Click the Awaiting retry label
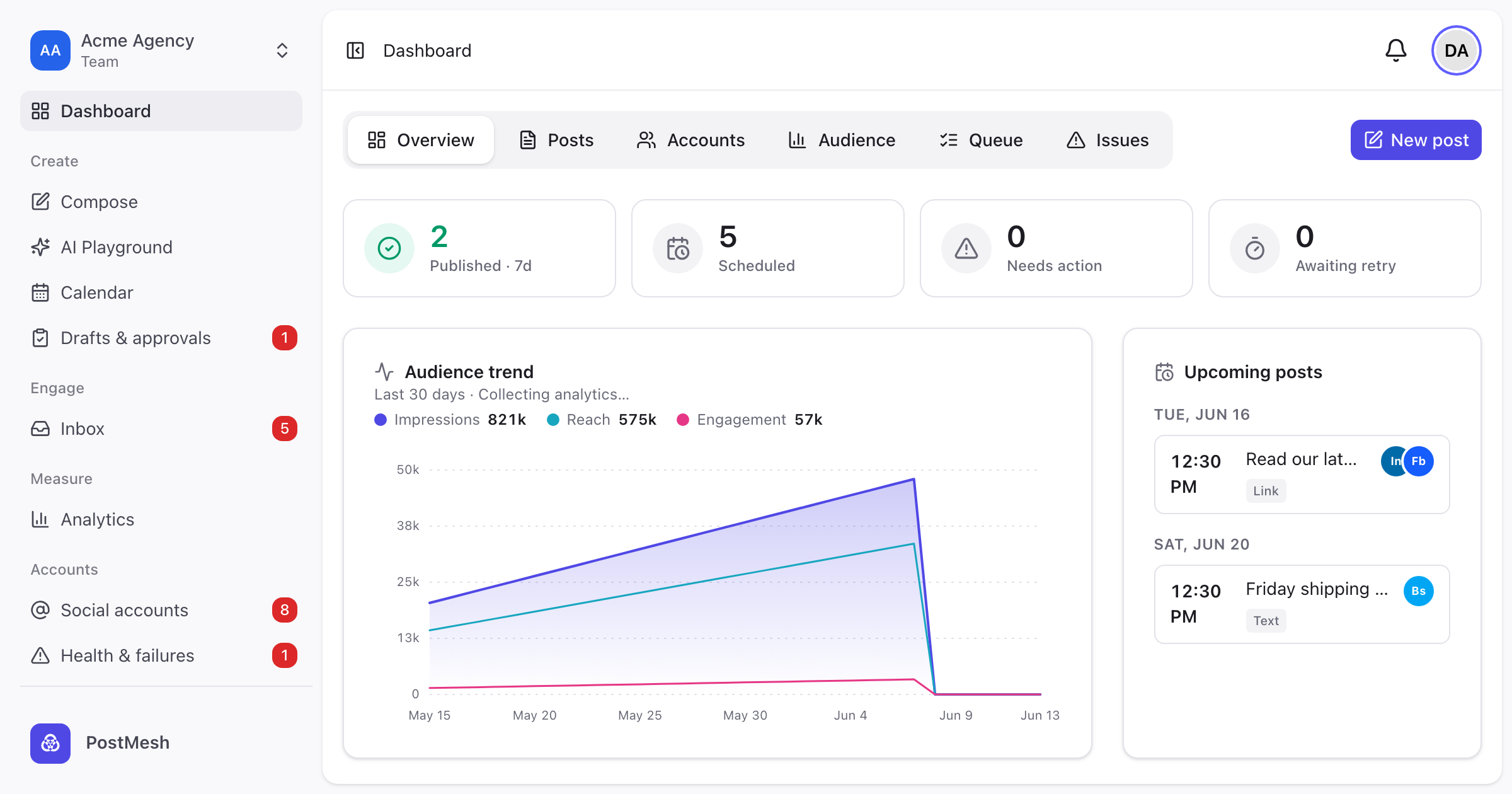This screenshot has width=1512, height=794. [1346, 266]
